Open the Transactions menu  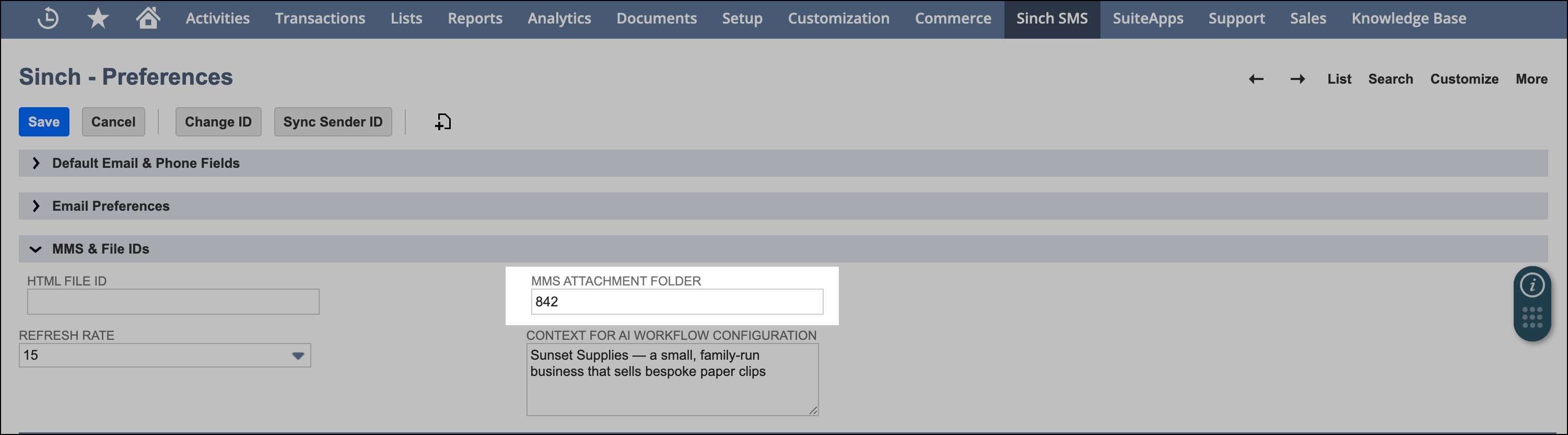[x=320, y=18]
